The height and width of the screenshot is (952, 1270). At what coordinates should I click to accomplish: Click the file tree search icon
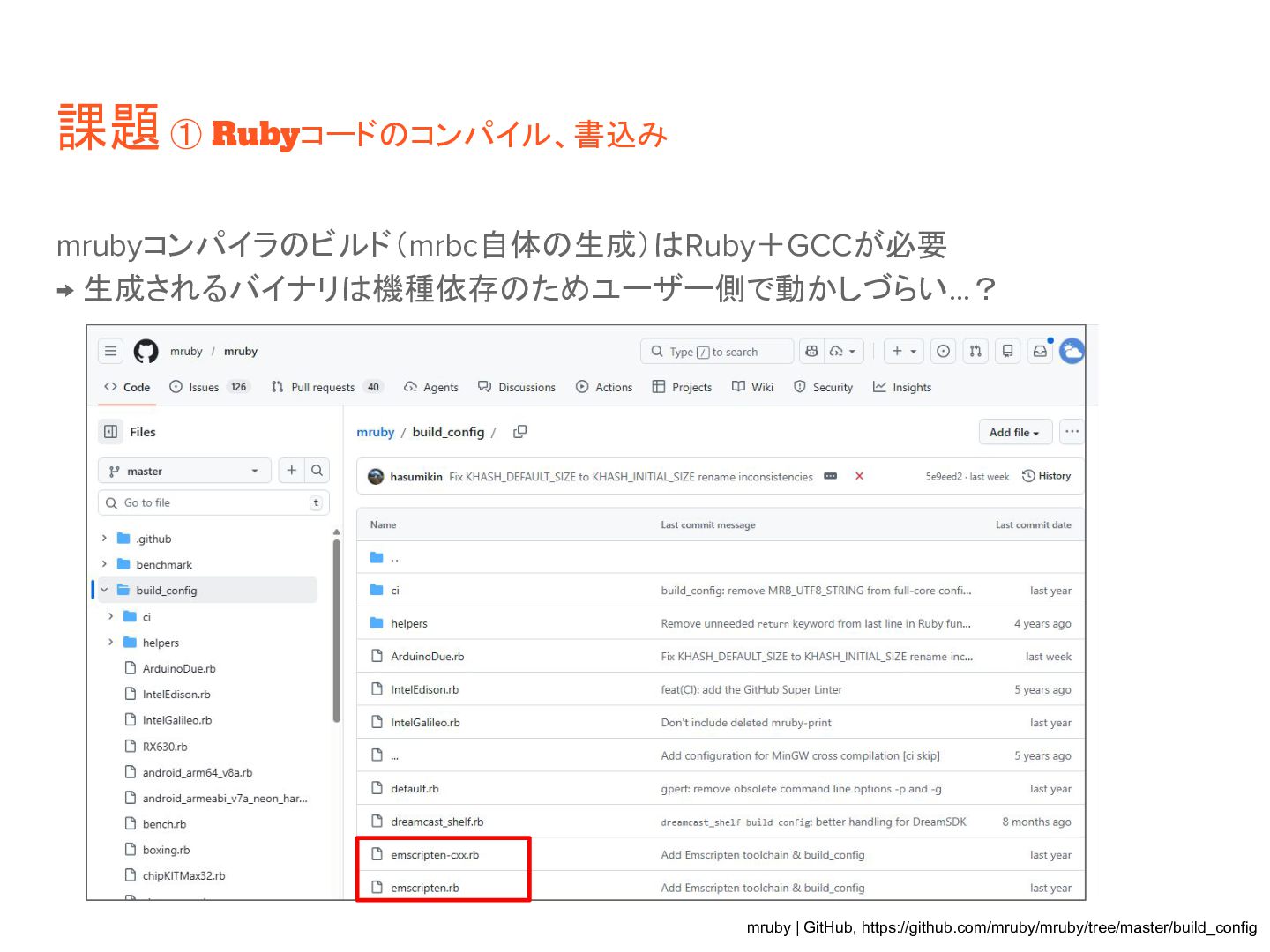pos(317,471)
